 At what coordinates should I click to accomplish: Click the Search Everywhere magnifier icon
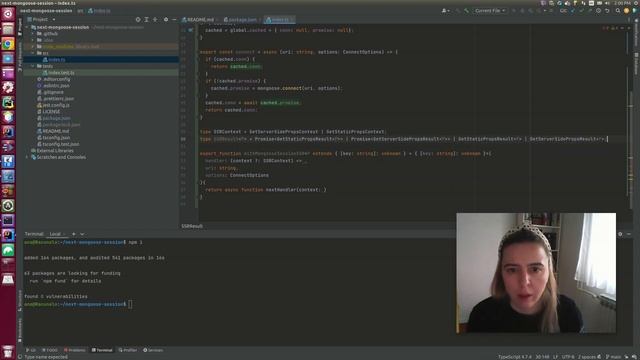pos(618,11)
